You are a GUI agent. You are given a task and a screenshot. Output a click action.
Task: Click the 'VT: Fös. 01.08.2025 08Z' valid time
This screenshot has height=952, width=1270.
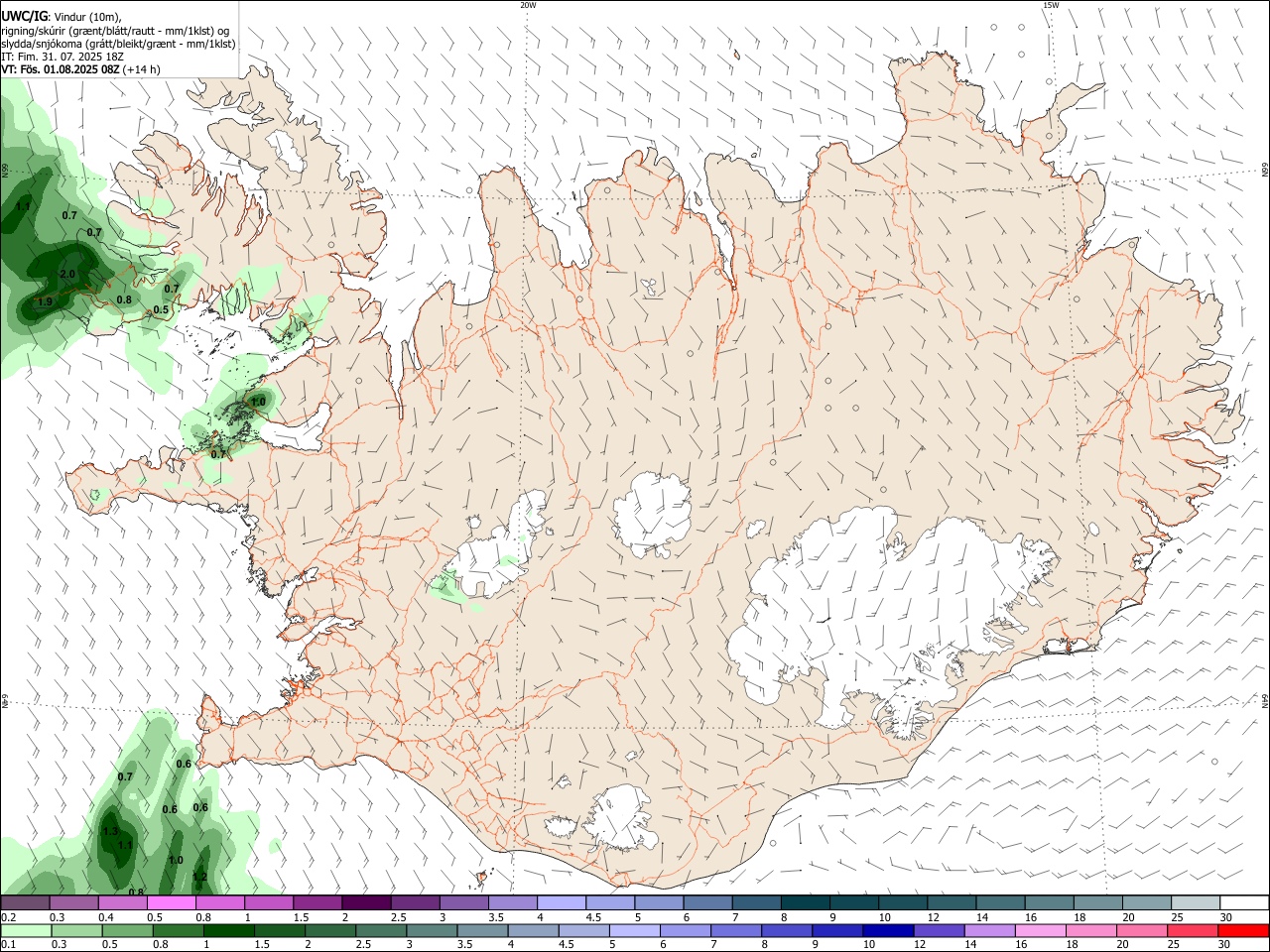[x=62, y=69]
